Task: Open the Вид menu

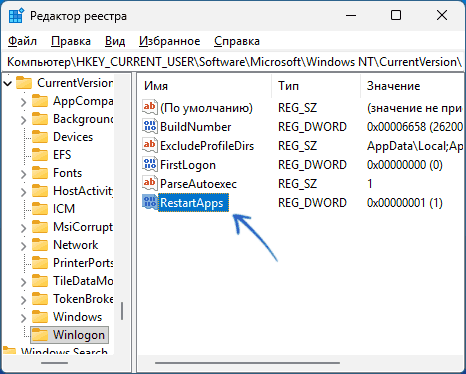Action: (115, 41)
